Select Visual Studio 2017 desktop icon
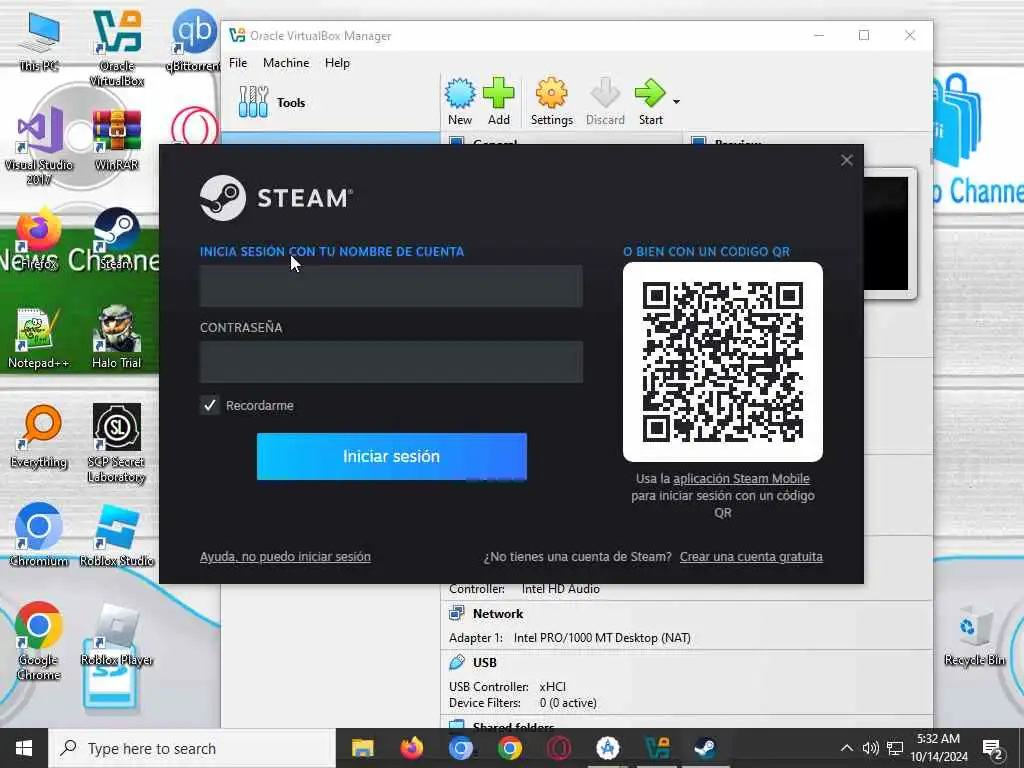This screenshot has height=768, width=1024. pyautogui.click(x=39, y=146)
